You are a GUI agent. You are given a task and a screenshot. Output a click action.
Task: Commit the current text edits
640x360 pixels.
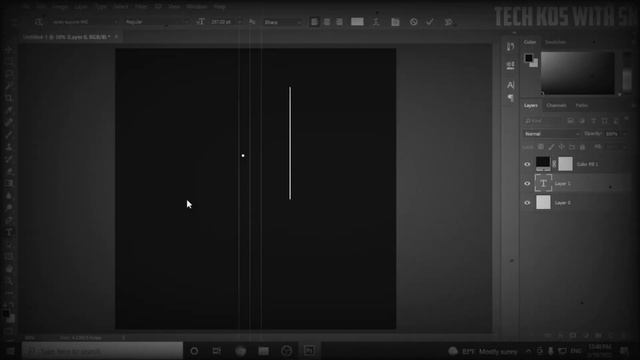[x=430, y=22]
